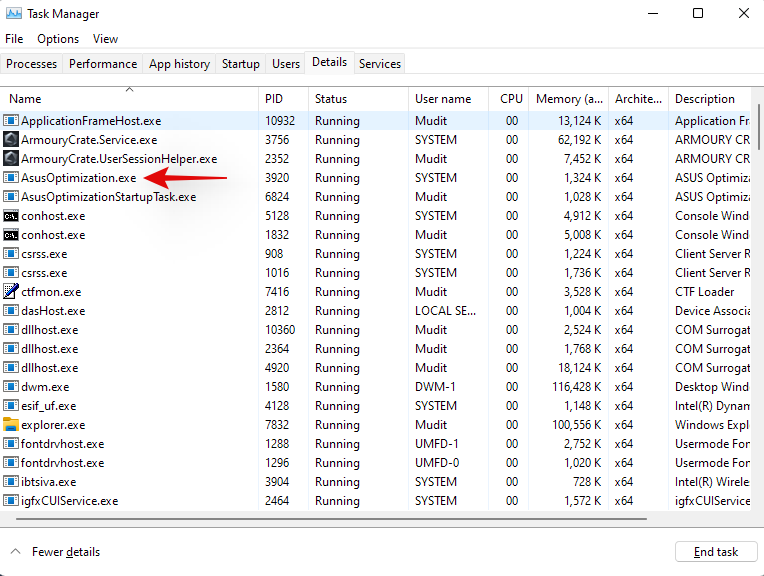This screenshot has width=764, height=576.
Task: Click the ArmouryCrate.UserSessionHelper.exe icon
Action: coord(11,159)
